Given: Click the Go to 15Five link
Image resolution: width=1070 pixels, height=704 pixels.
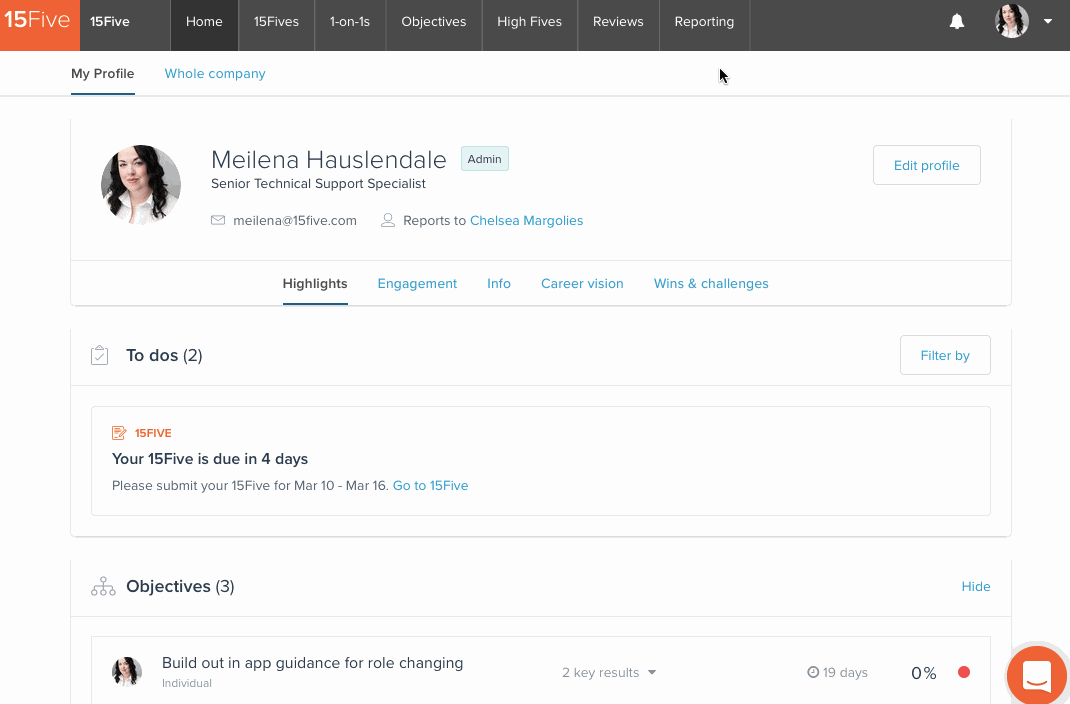Looking at the screenshot, I should coord(431,486).
